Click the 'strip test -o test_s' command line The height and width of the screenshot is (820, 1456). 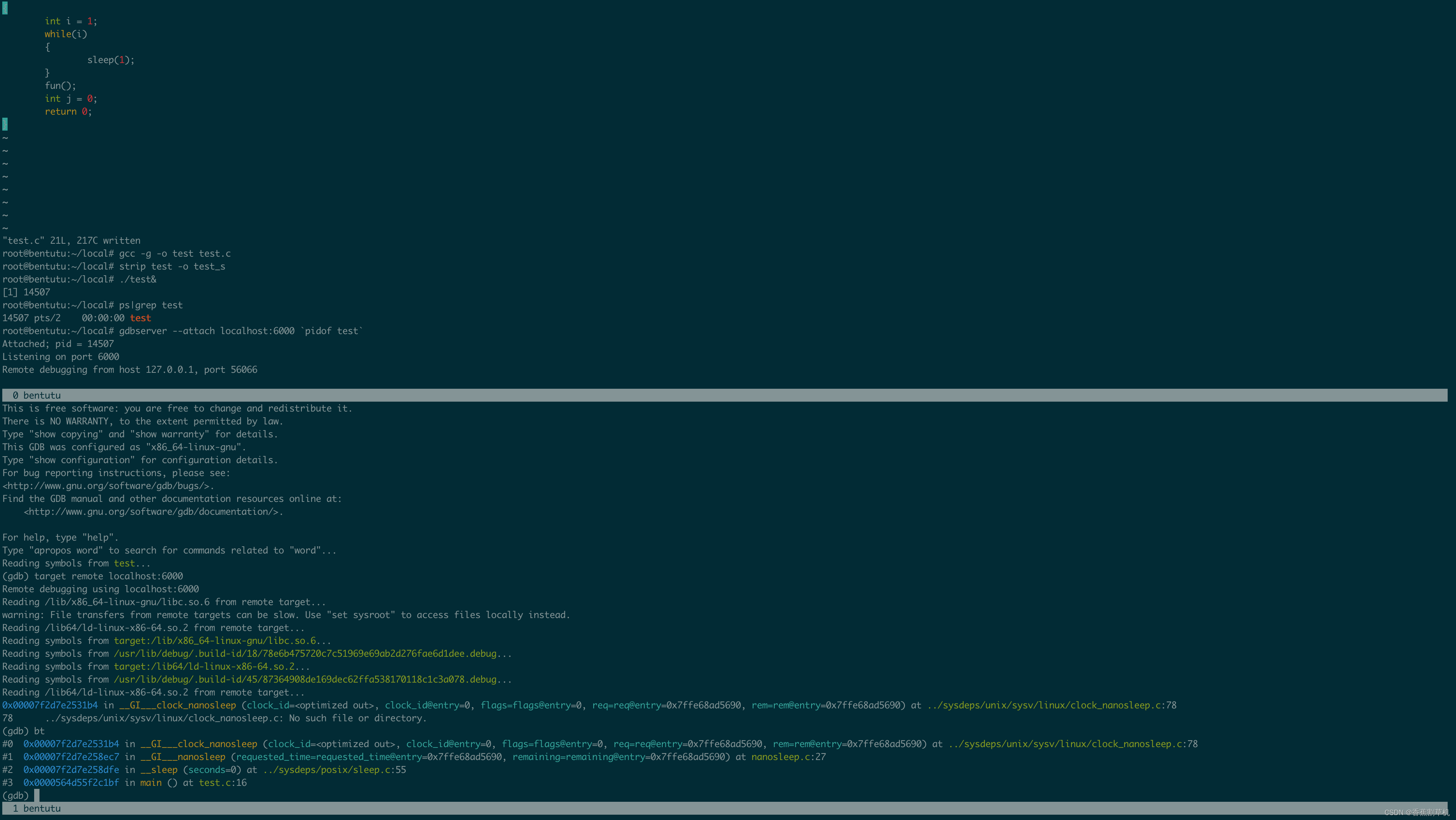pyautogui.click(x=172, y=266)
